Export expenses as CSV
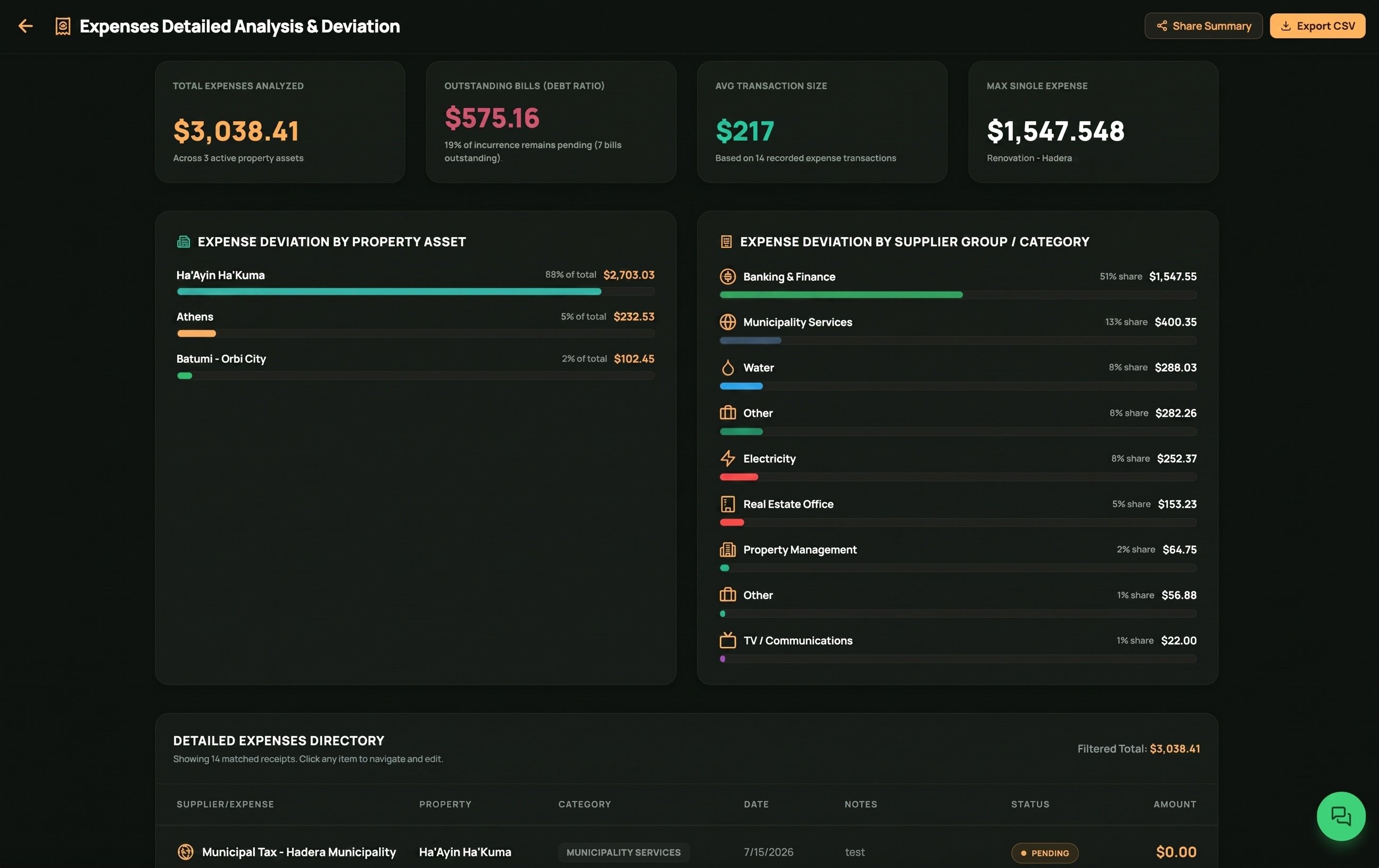1379x868 pixels. [x=1317, y=26]
